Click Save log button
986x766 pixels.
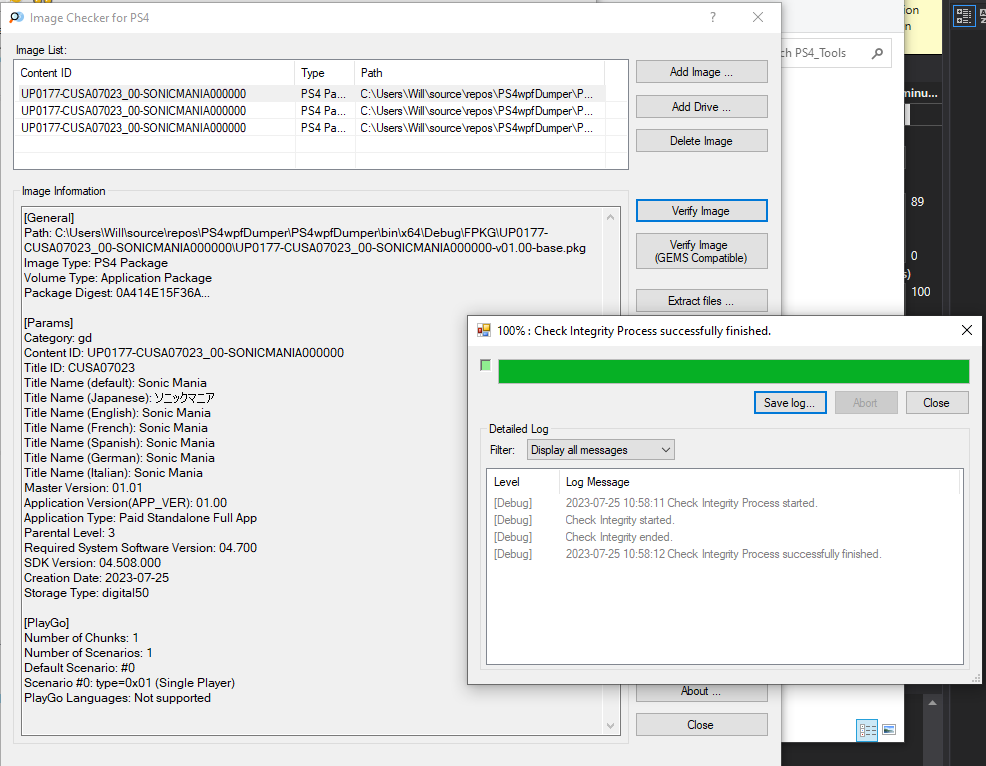[x=790, y=402]
